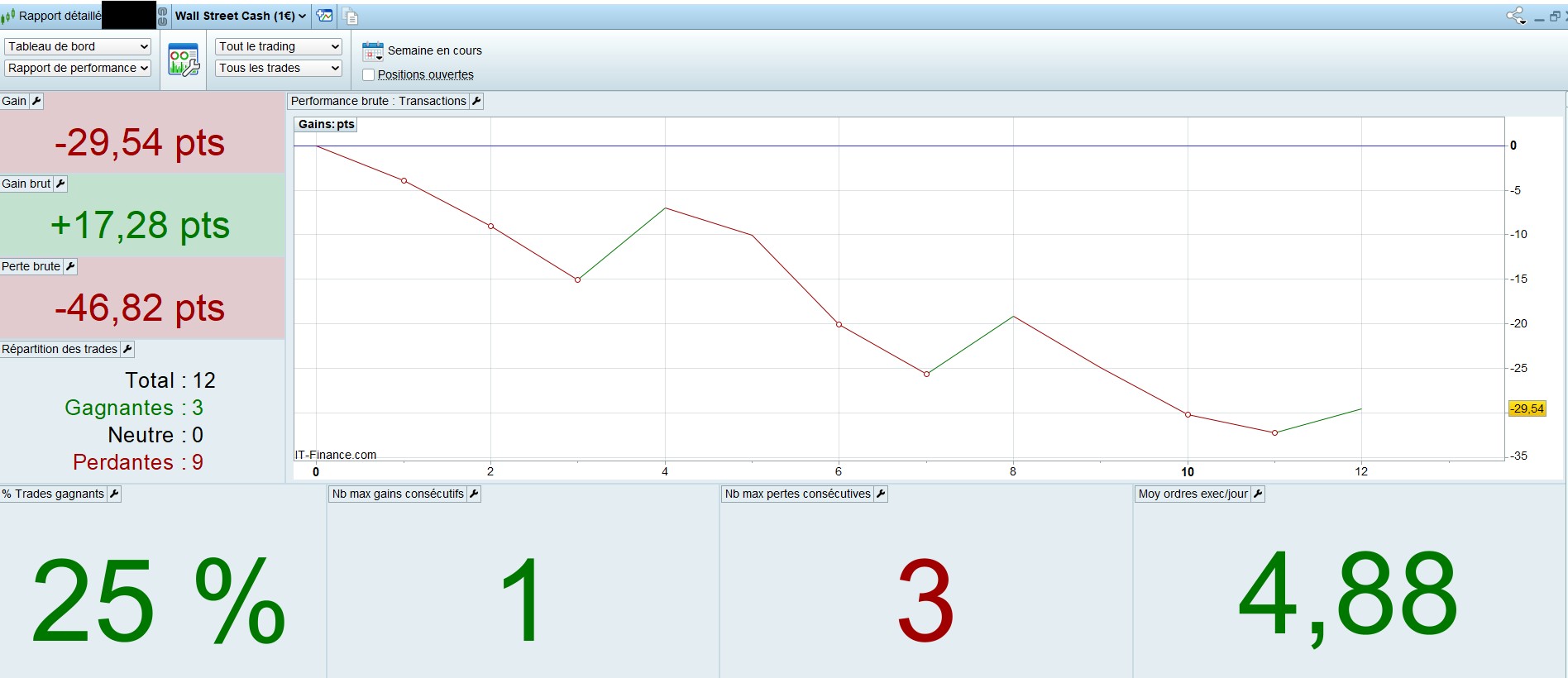1568x678 pixels.
Task: Click the Rapport détaillé window title
Action: coord(60,16)
